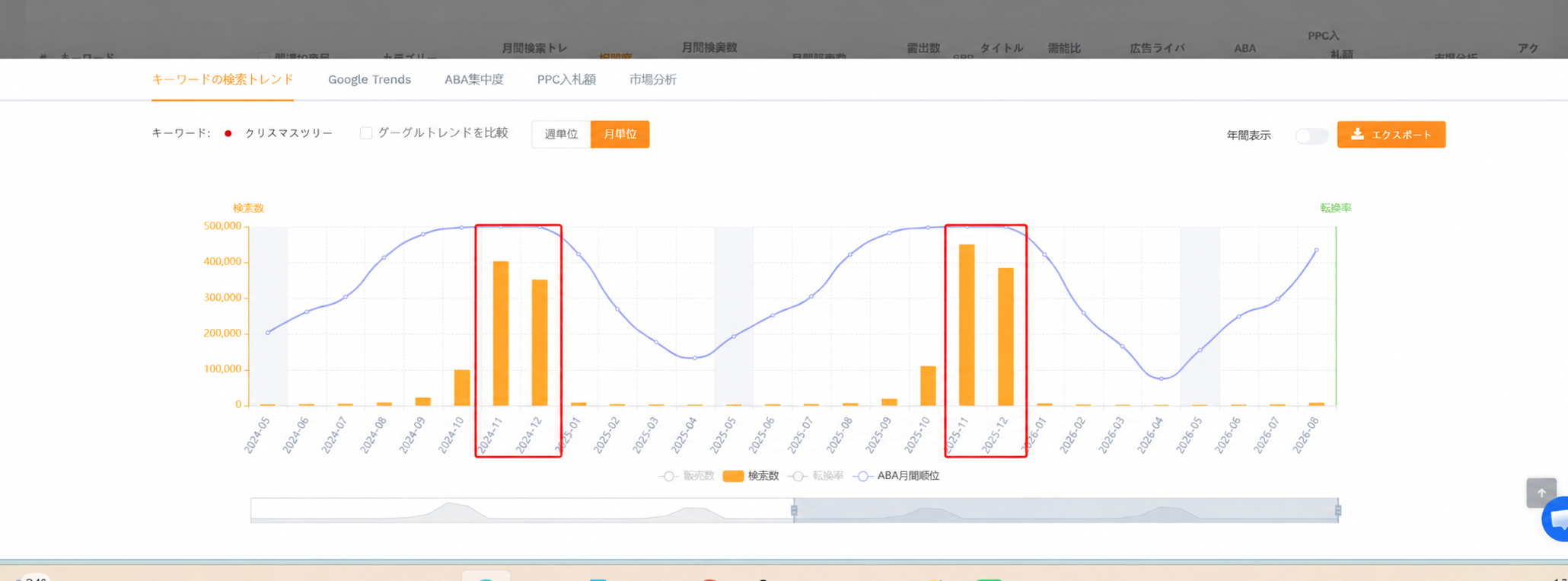The height and width of the screenshot is (581, 1568).
Task: Switch to 週単位 view
Action: click(x=561, y=134)
